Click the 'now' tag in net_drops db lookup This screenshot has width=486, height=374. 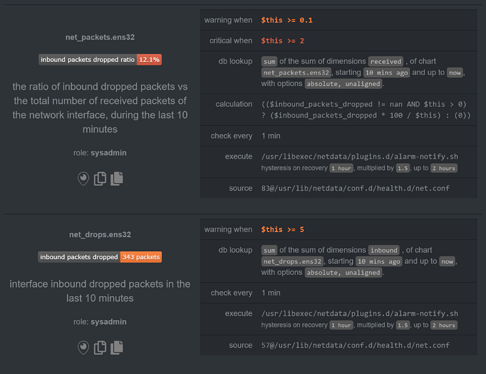coord(447,261)
